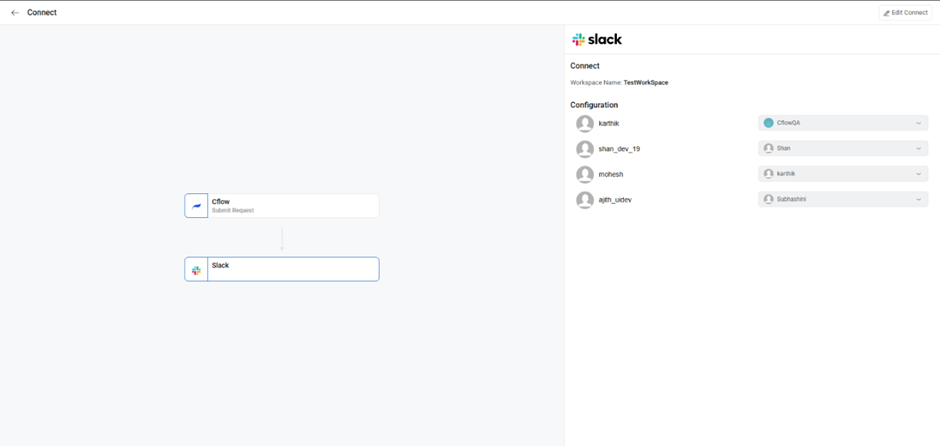Click mohesh's avatar icon
The height and width of the screenshot is (446, 940).
pos(585,174)
